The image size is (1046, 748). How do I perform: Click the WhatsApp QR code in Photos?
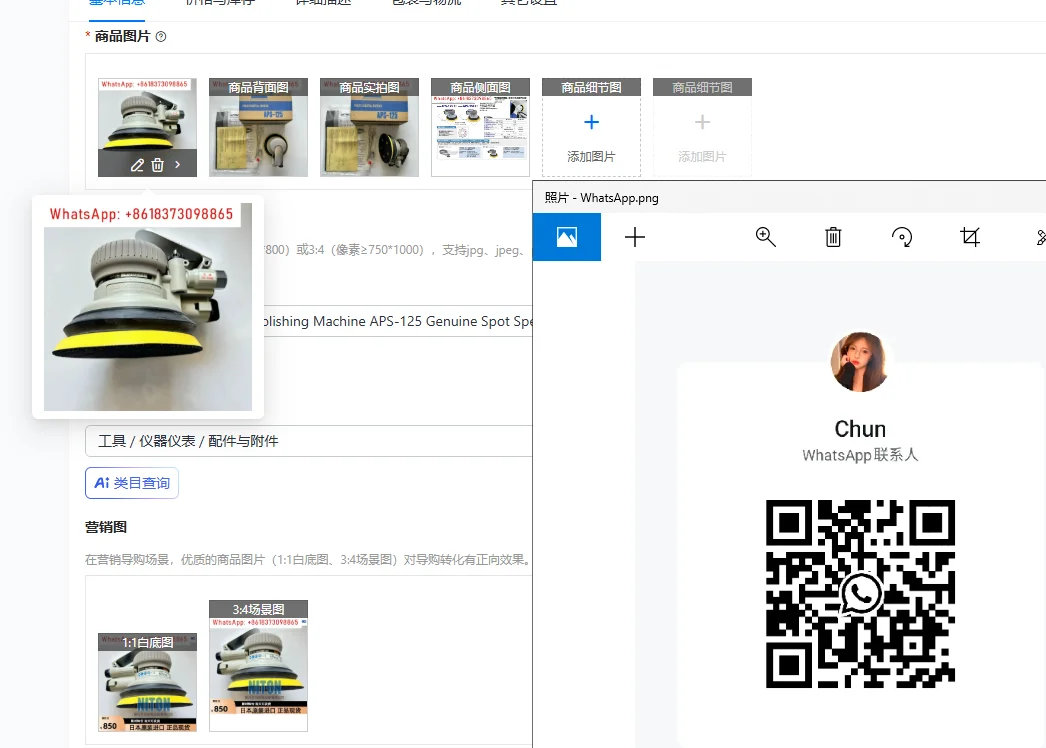pos(861,594)
